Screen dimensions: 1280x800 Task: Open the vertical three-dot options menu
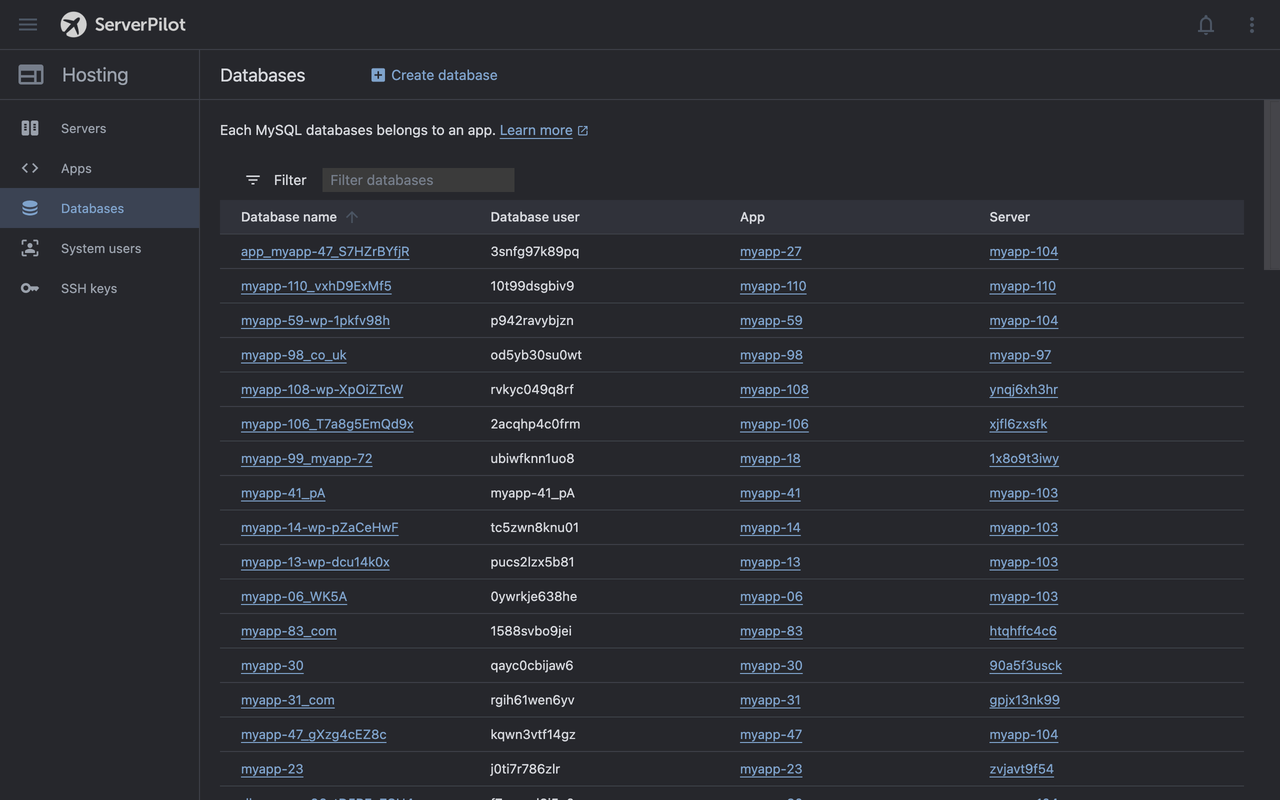(x=1251, y=25)
